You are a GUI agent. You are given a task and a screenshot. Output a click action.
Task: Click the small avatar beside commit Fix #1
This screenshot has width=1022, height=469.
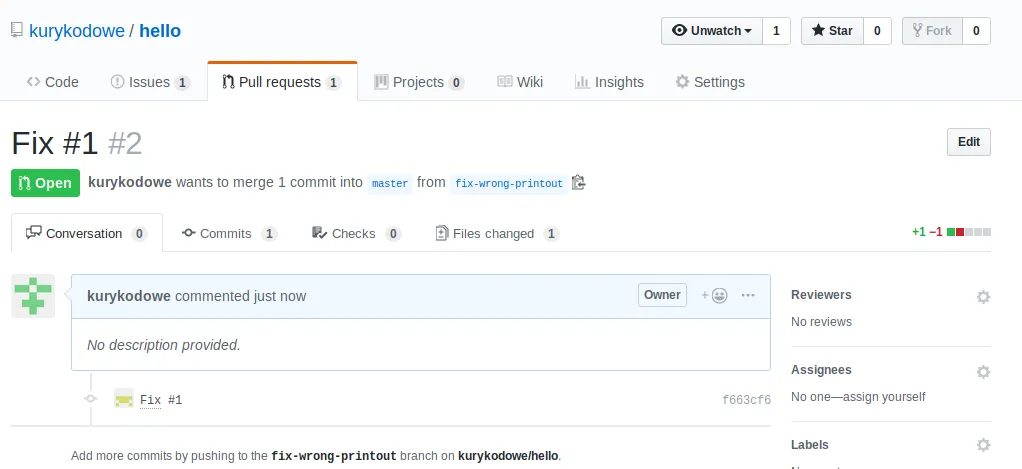pos(124,398)
